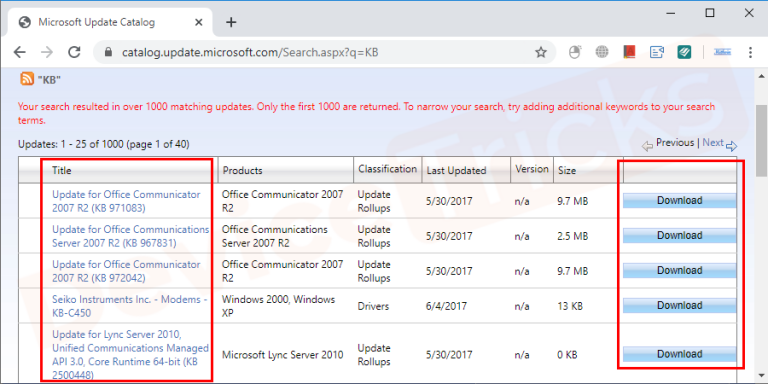768x384 pixels.
Task: Bookmark this page with the star icon
Action: (x=541, y=52)
